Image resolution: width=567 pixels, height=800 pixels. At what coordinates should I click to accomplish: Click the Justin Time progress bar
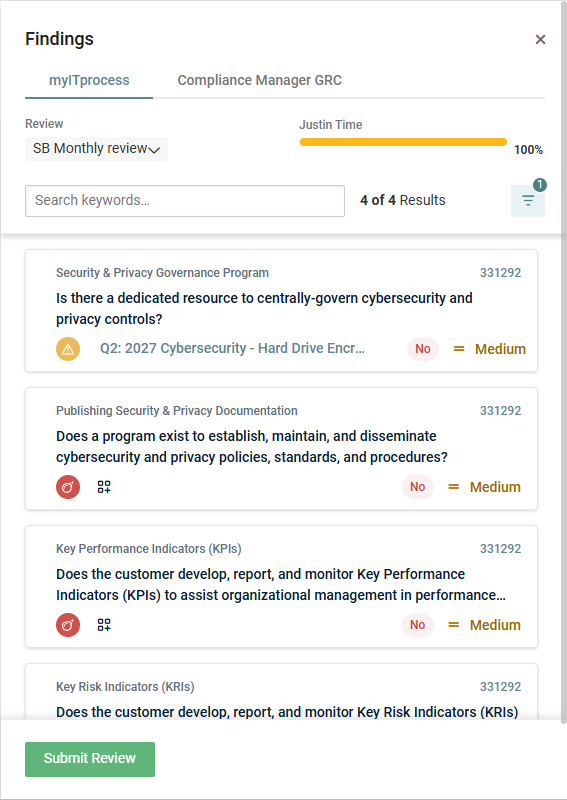coord(403,142)
